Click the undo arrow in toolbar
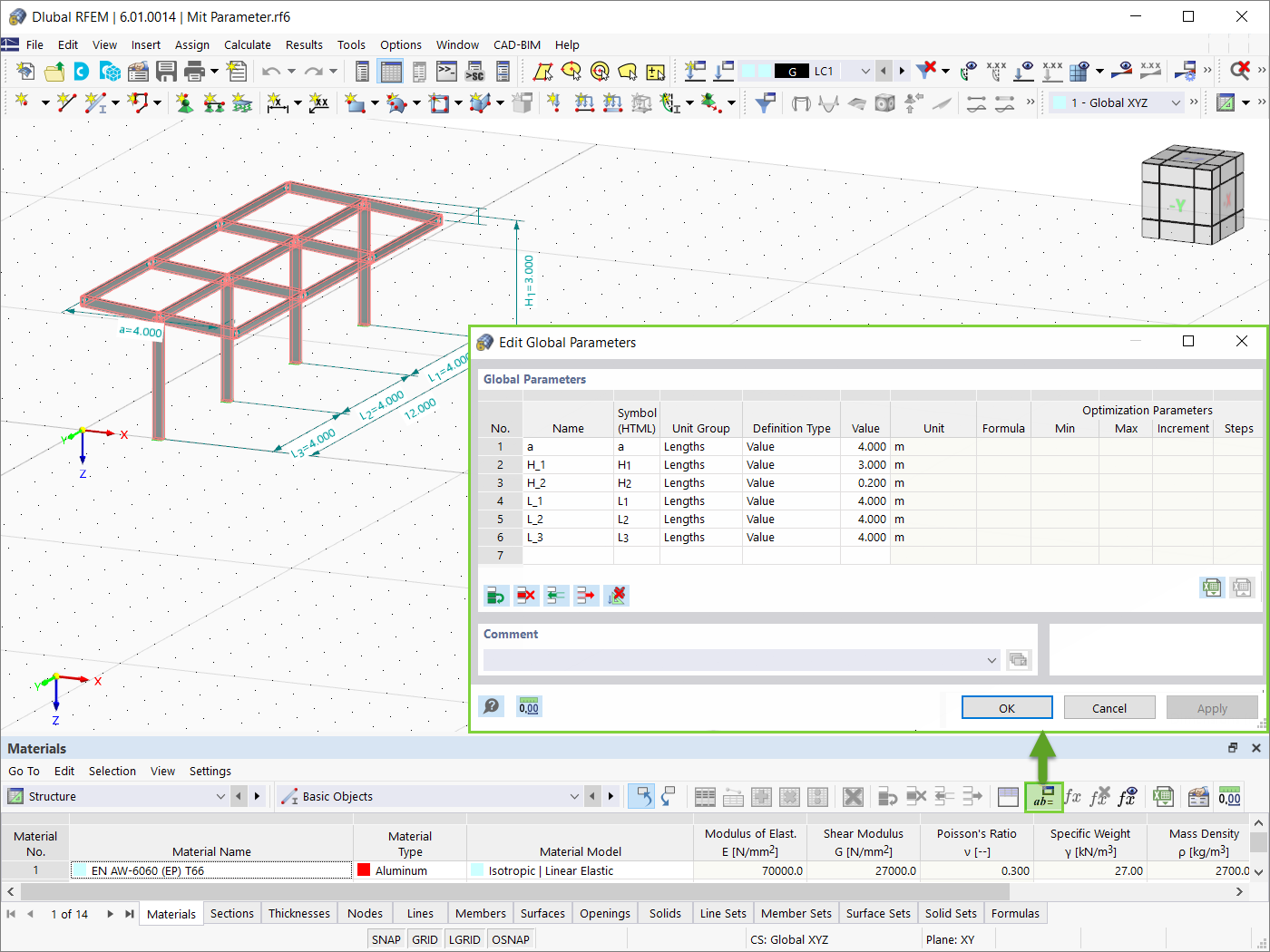Screen dimensions: 1270x952 pos(270,71)
